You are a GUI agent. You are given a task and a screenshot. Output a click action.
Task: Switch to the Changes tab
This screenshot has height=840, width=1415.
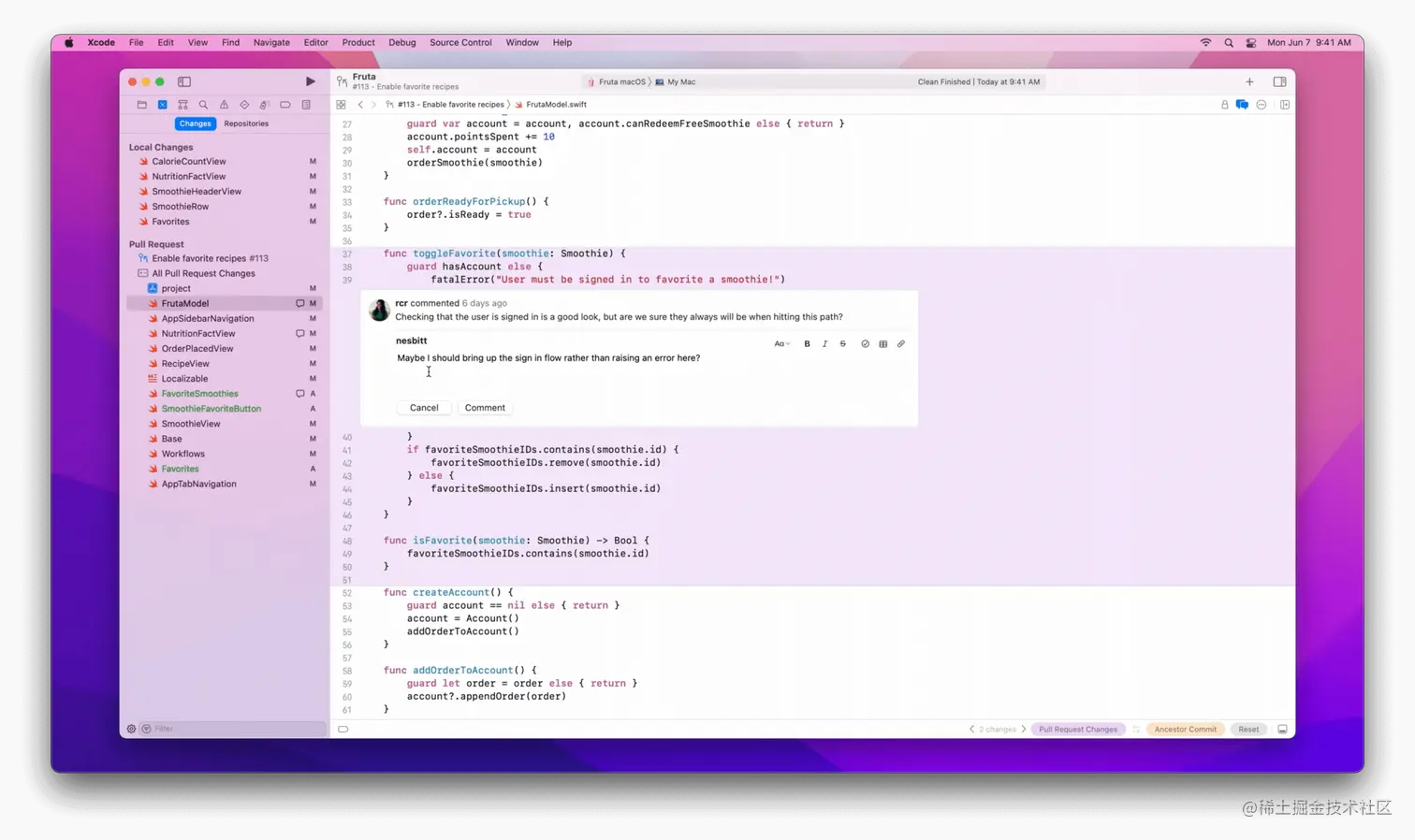pos(195,123)
